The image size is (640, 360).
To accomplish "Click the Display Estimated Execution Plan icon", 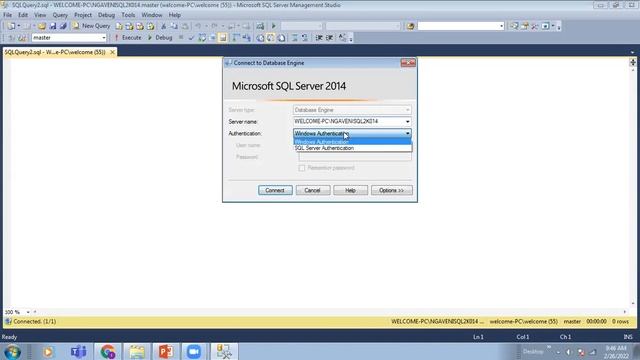I will [202, 38].
